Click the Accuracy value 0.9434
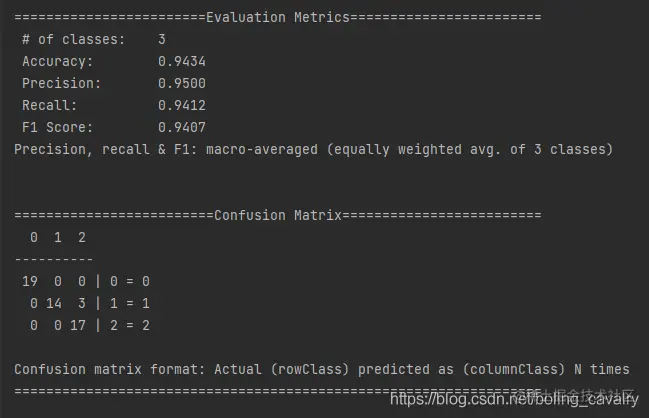 pos(182,61)
